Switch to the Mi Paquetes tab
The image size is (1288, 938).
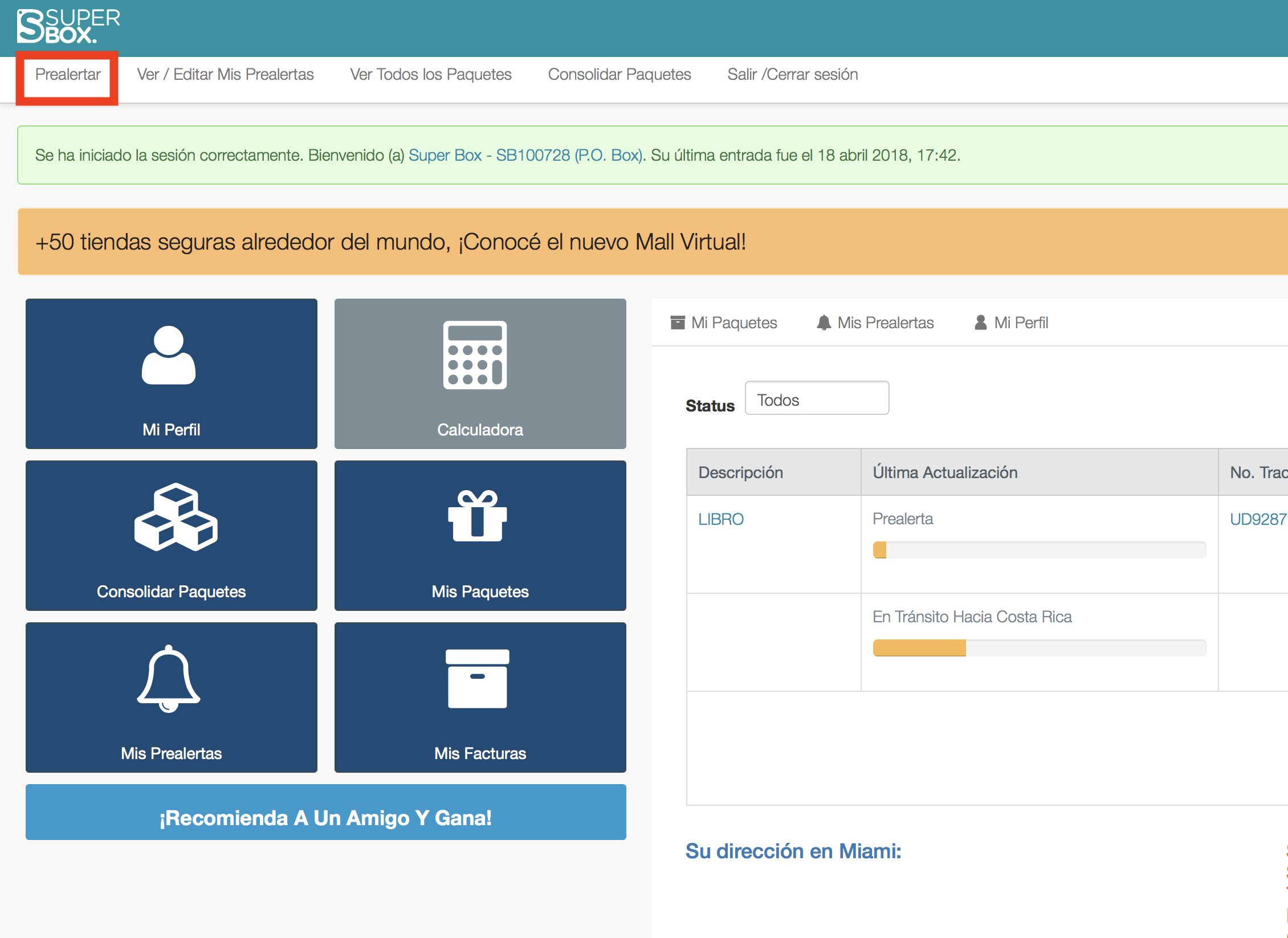pyautogui.click(x=724, y=323)
